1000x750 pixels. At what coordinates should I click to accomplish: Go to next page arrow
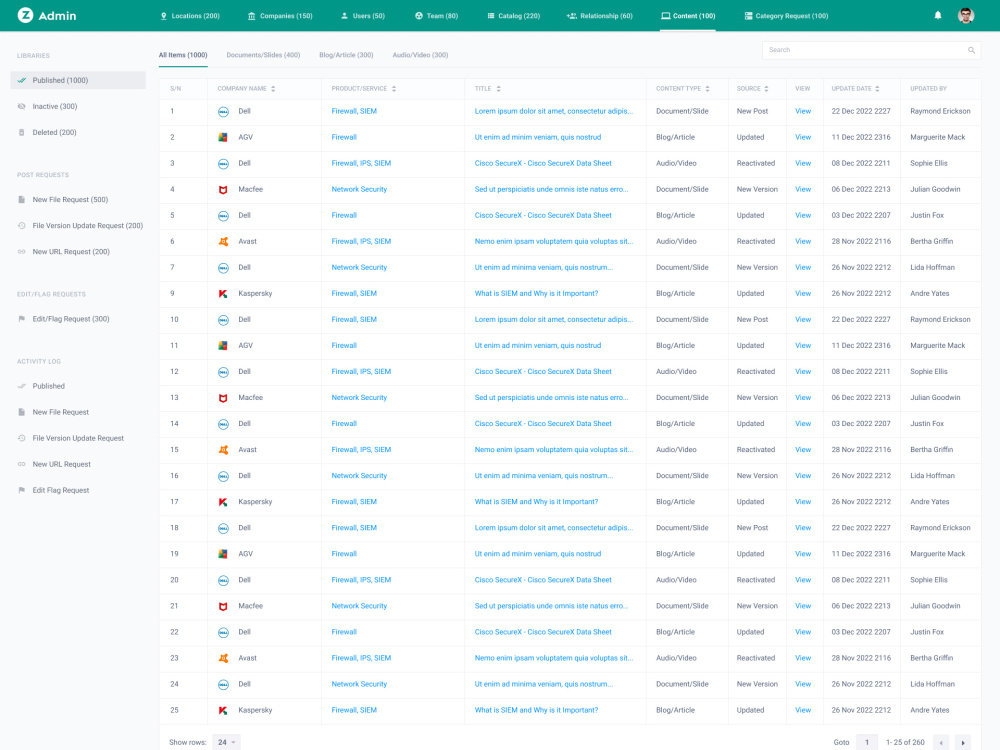coord(963,742)
